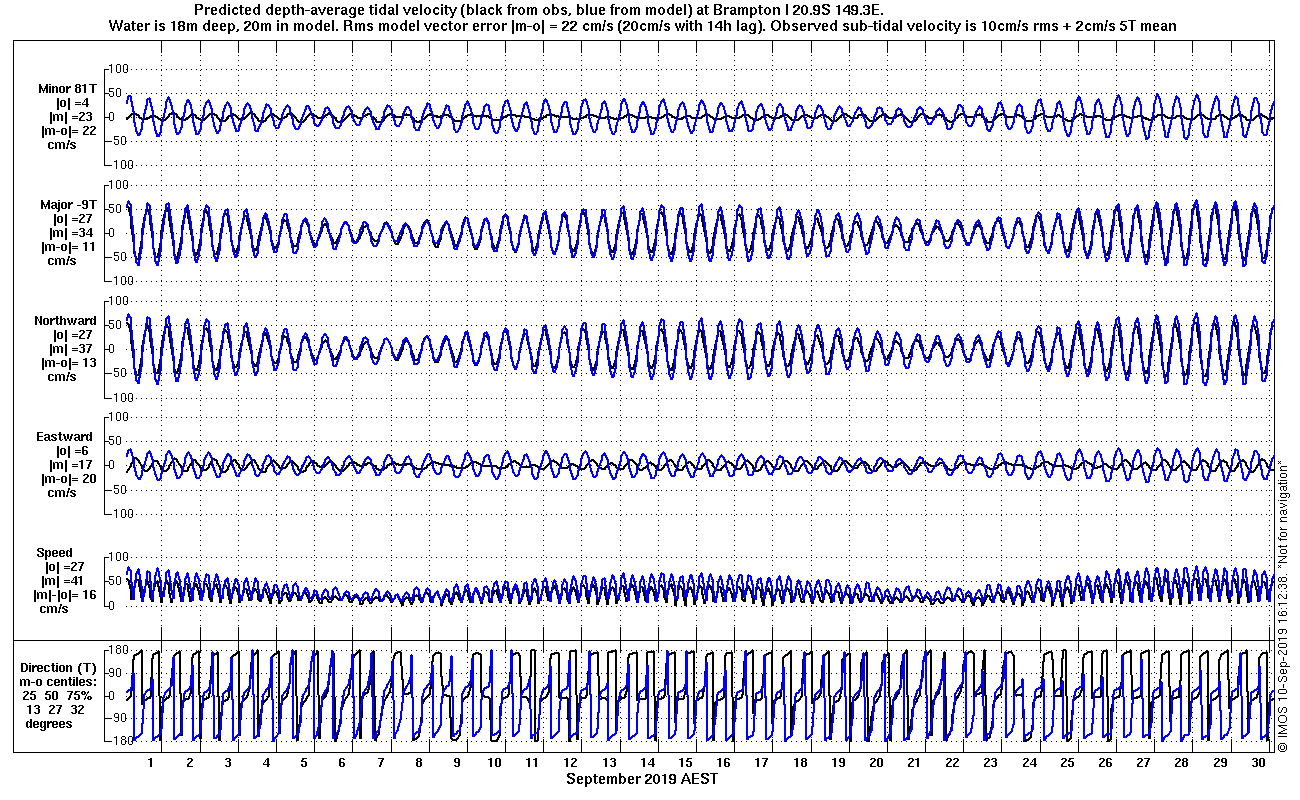Click the -100 label on the Eastward axis
This screenshot has height=800, width=1300.
tap(117, 514)
